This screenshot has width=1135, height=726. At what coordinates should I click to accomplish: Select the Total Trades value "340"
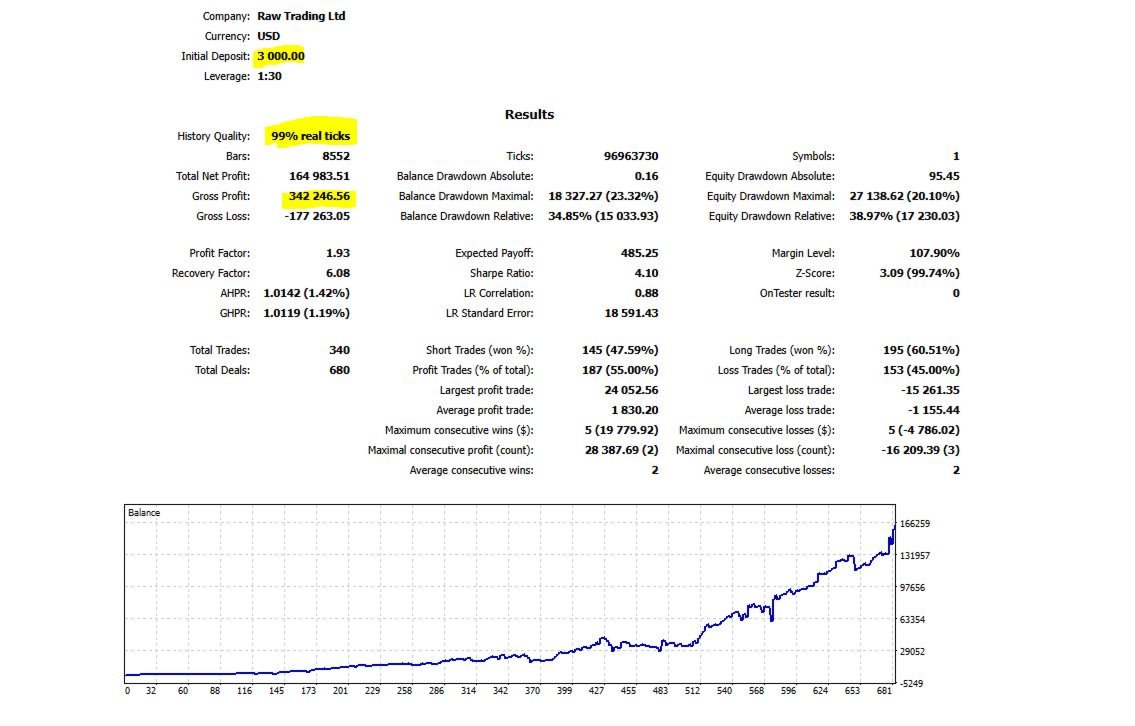(x=339, y=350)
